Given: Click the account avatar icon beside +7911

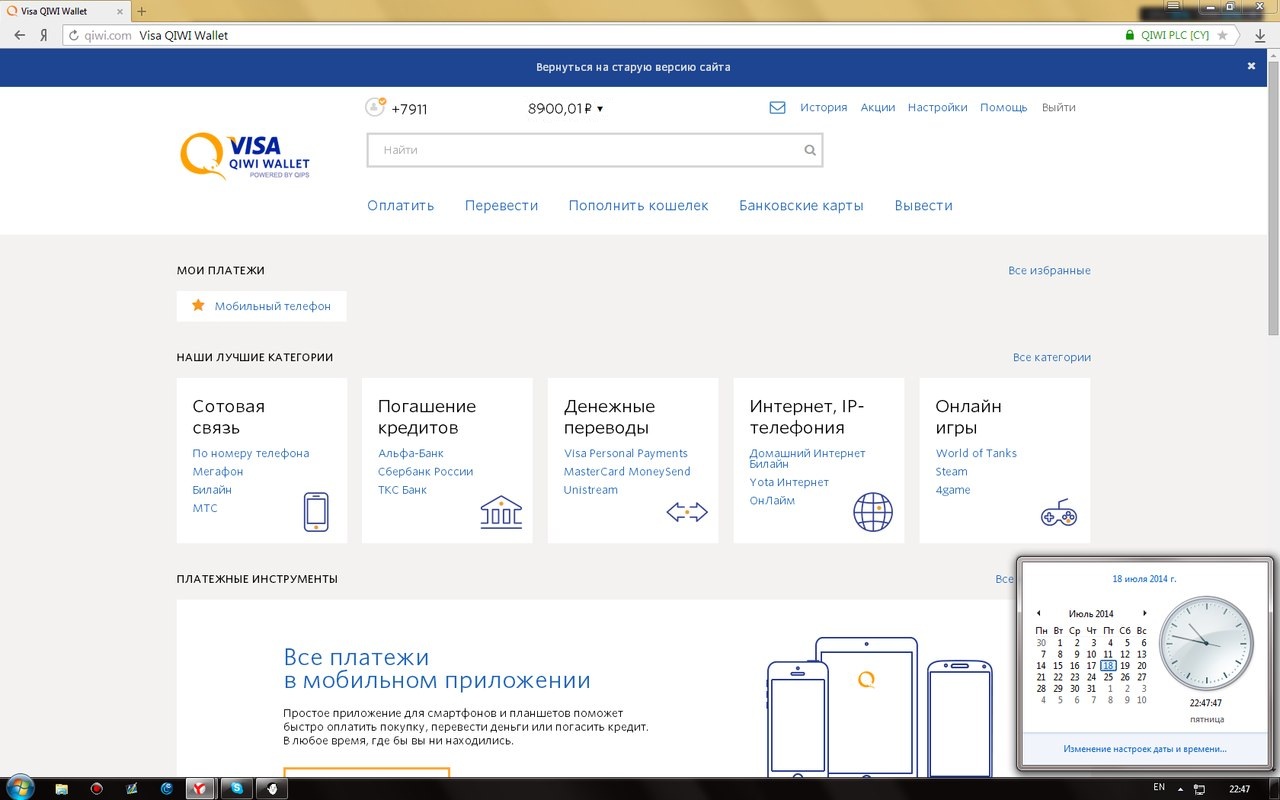Looking at the screenshot, I should click(x=375, y=107).
